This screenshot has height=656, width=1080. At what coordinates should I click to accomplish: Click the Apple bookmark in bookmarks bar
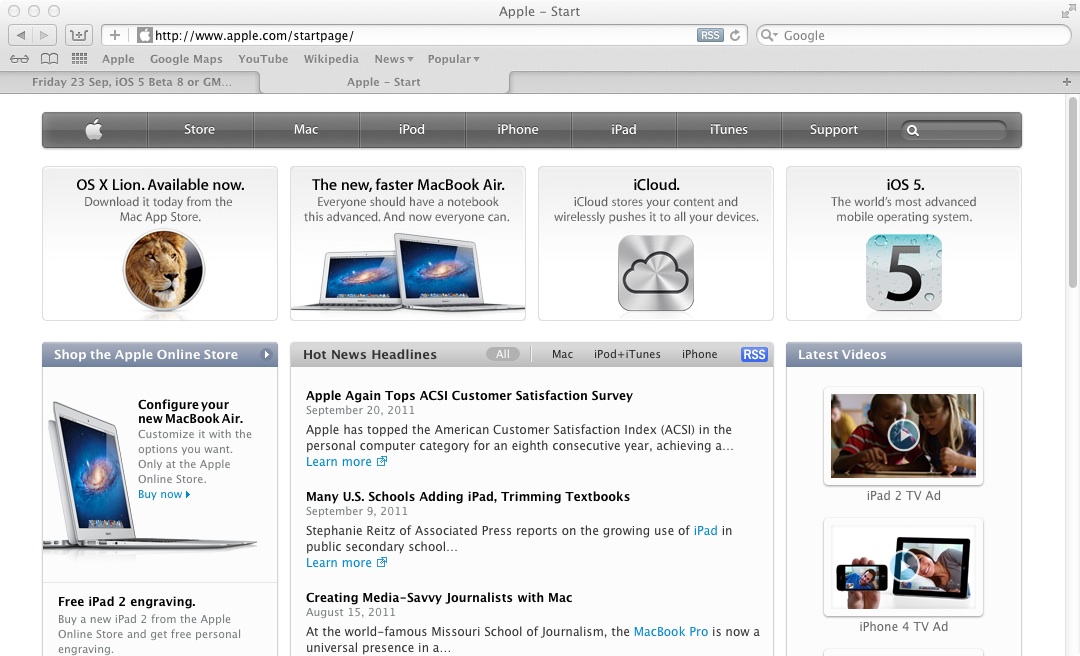pyautogui.click(x=118, y=59)
